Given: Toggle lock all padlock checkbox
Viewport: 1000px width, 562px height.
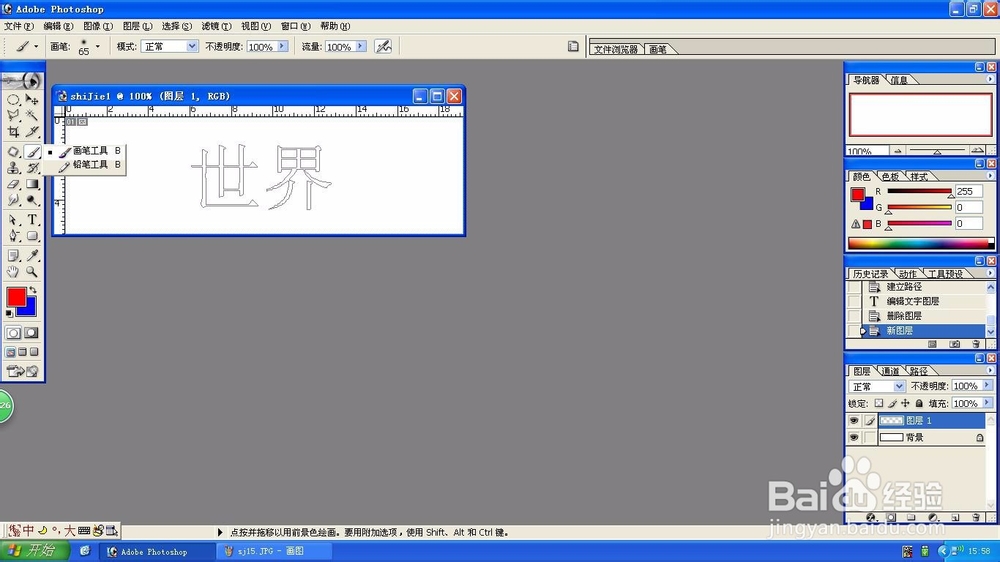Looking at the screenshot, I should (919, 403).
